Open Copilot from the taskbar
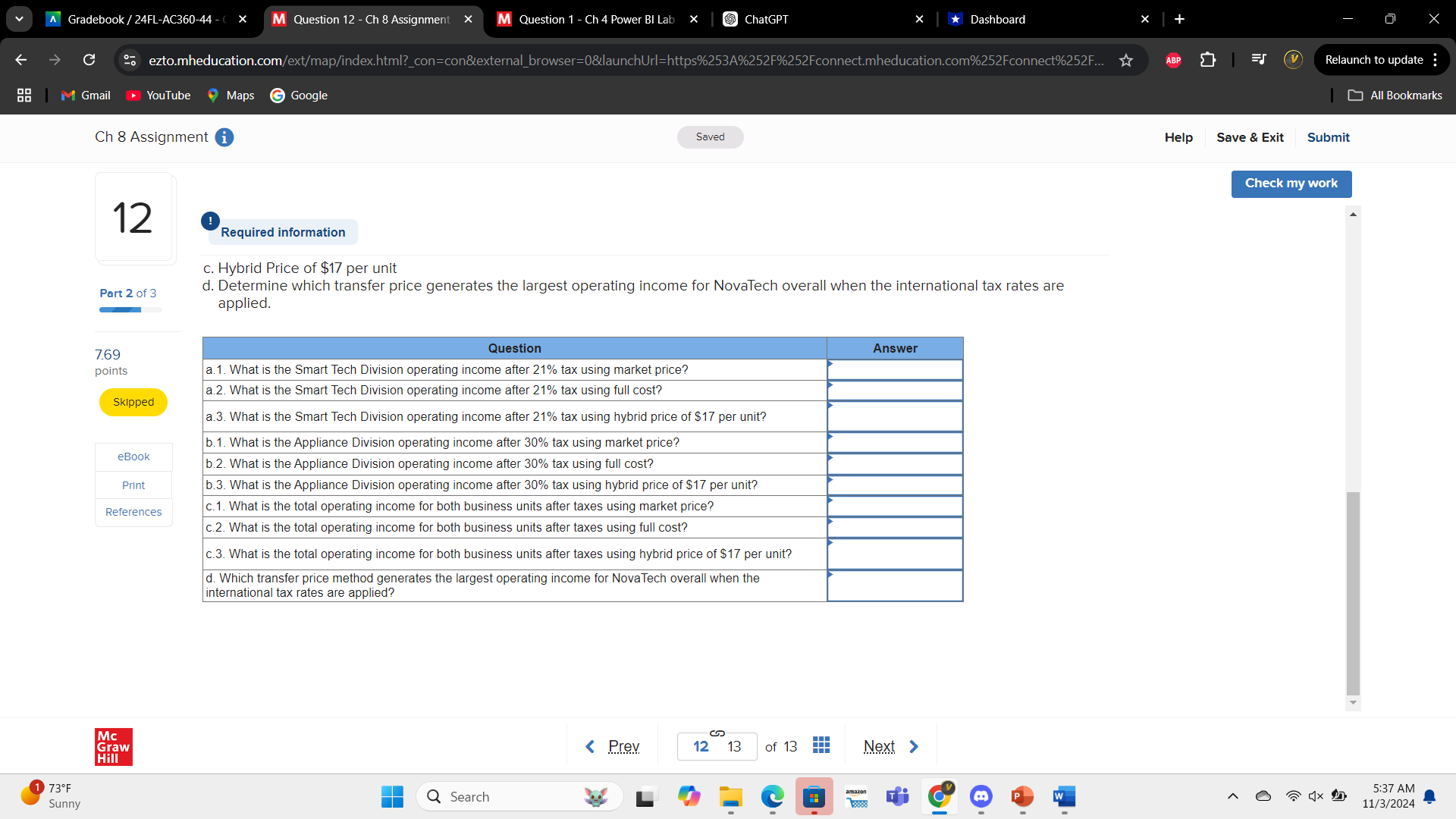Viewport: 1456px width, 819px height. pos(689,797)
